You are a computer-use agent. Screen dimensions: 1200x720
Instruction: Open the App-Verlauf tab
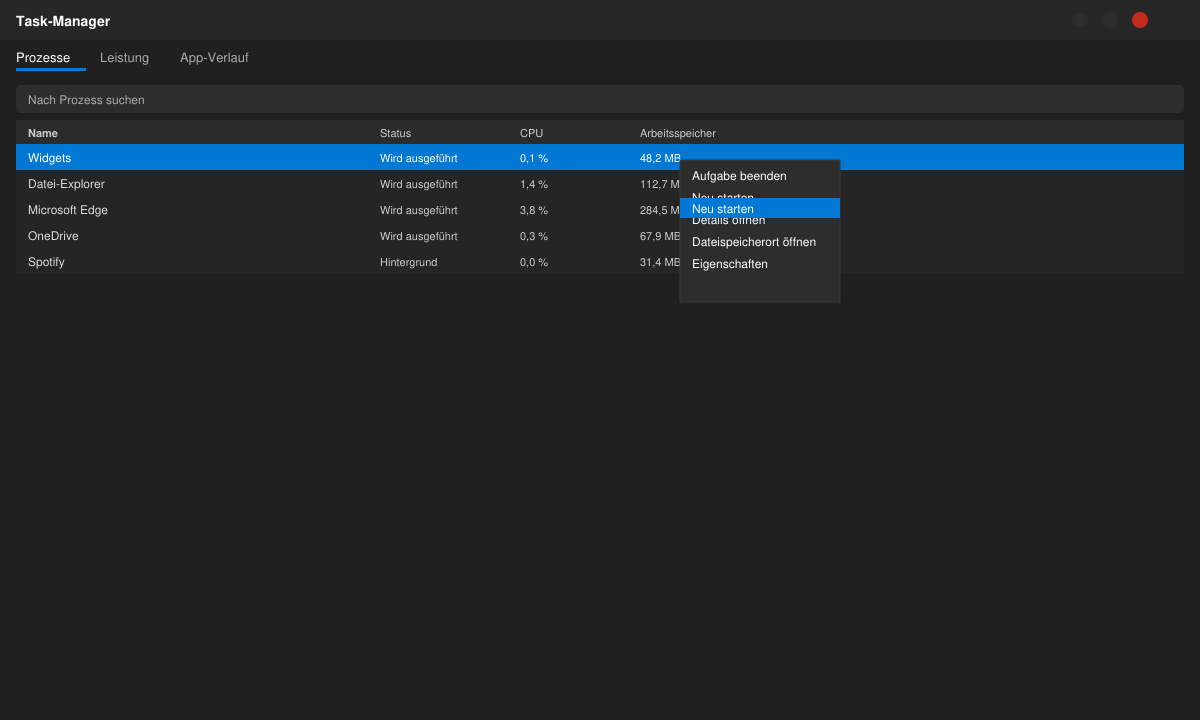click(x=214, y=58)
